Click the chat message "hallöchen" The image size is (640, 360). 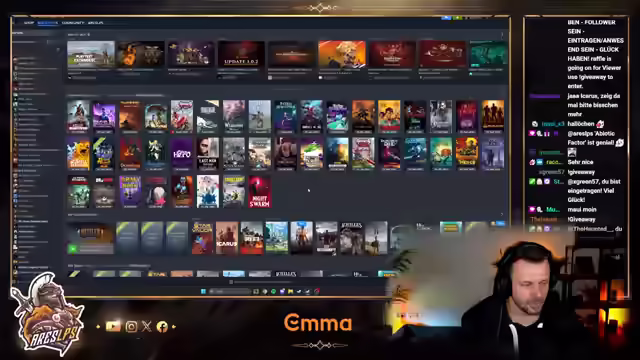click(581, 124)
